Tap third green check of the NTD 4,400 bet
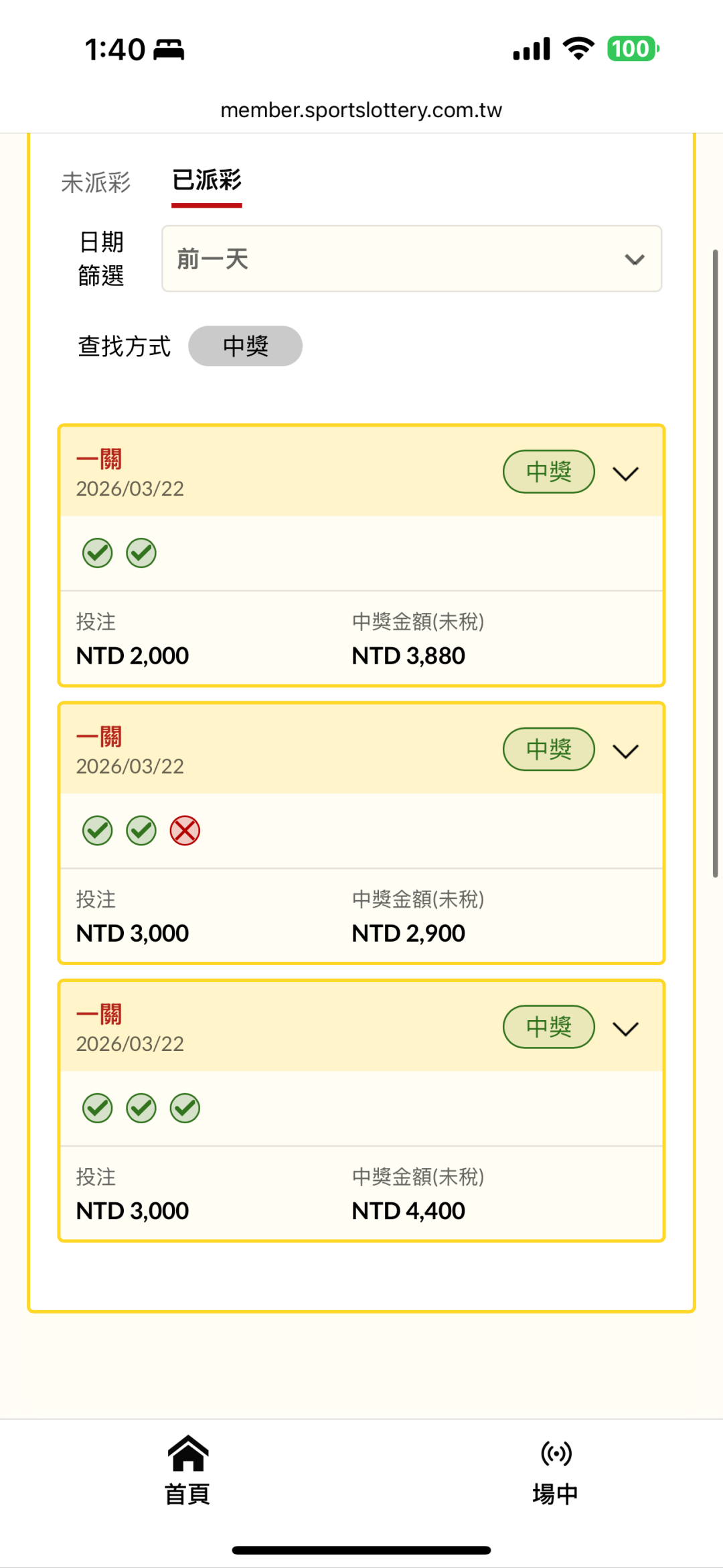The width and height of the screenshot is (723, 1568). (185, 1108)
